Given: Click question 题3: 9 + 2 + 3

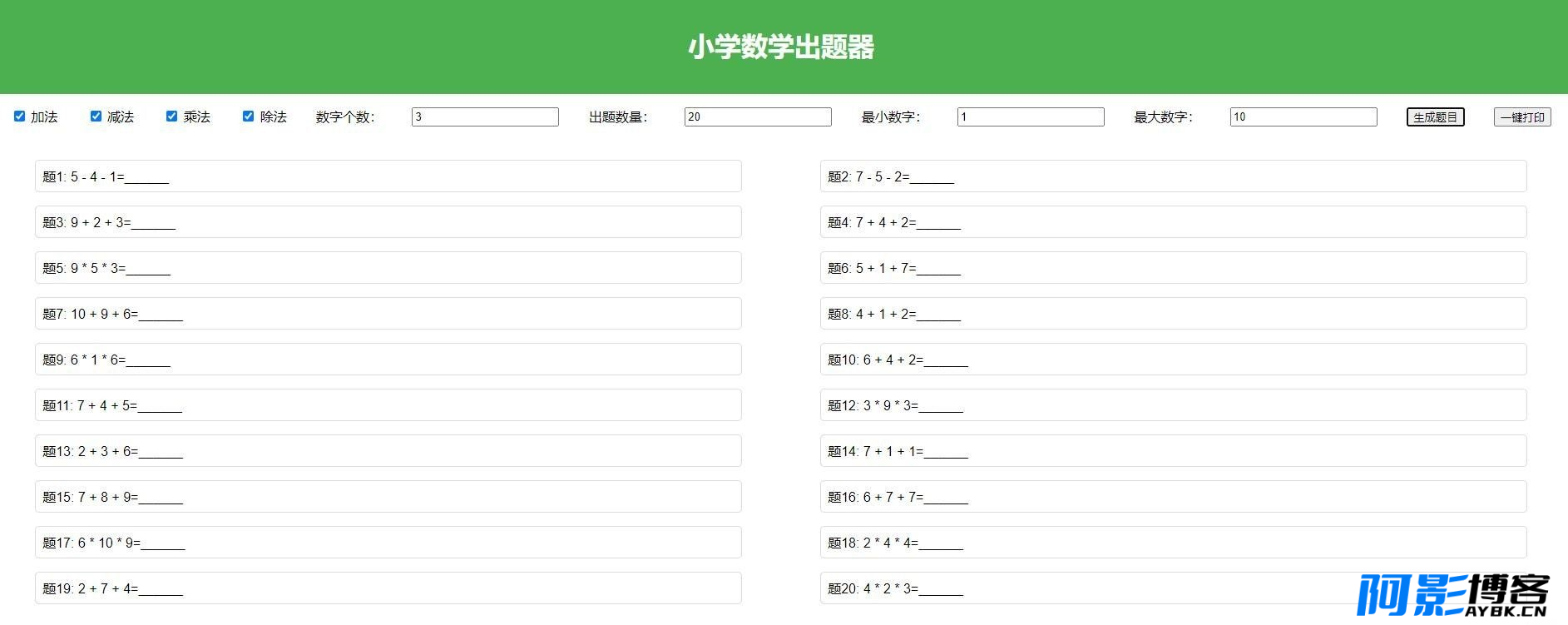Looking at the screenshot, I should coord(388,222).
